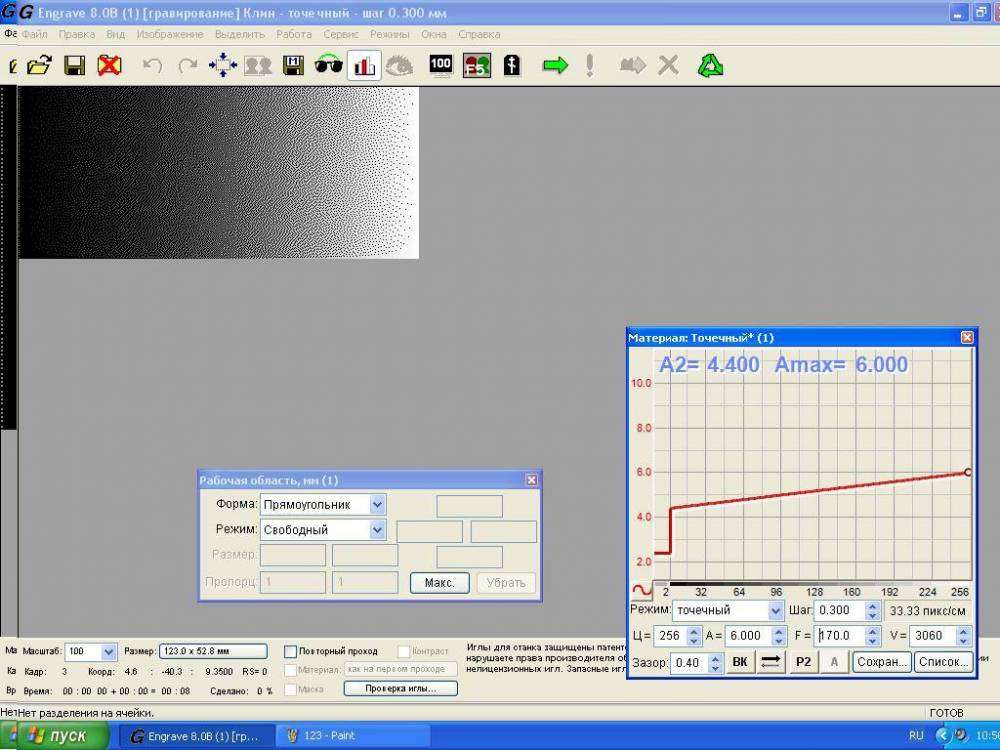Open the Изображение menu
The width and height of the screenshot is (1000, 750).
point(170,34)
